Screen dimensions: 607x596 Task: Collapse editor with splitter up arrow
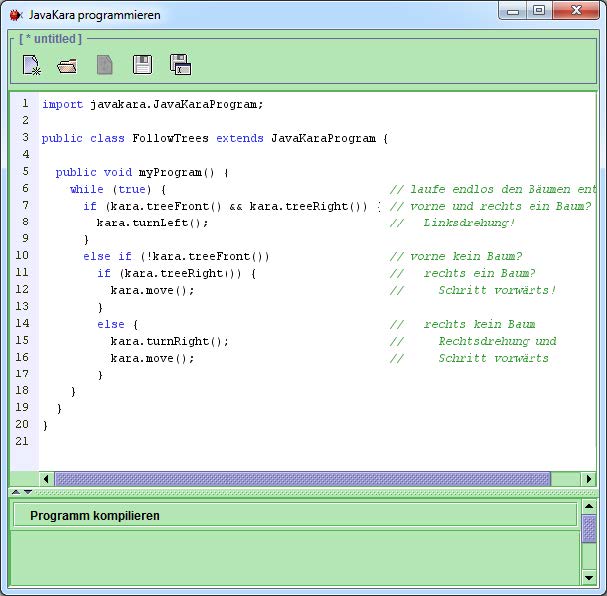(x=15, y=492)
